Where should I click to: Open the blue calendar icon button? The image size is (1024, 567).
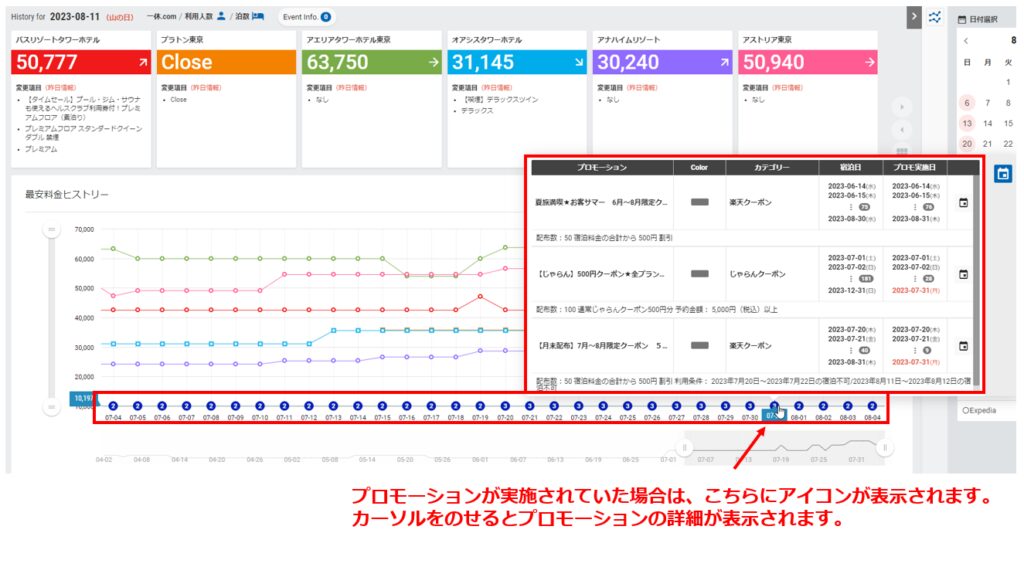1003,174
